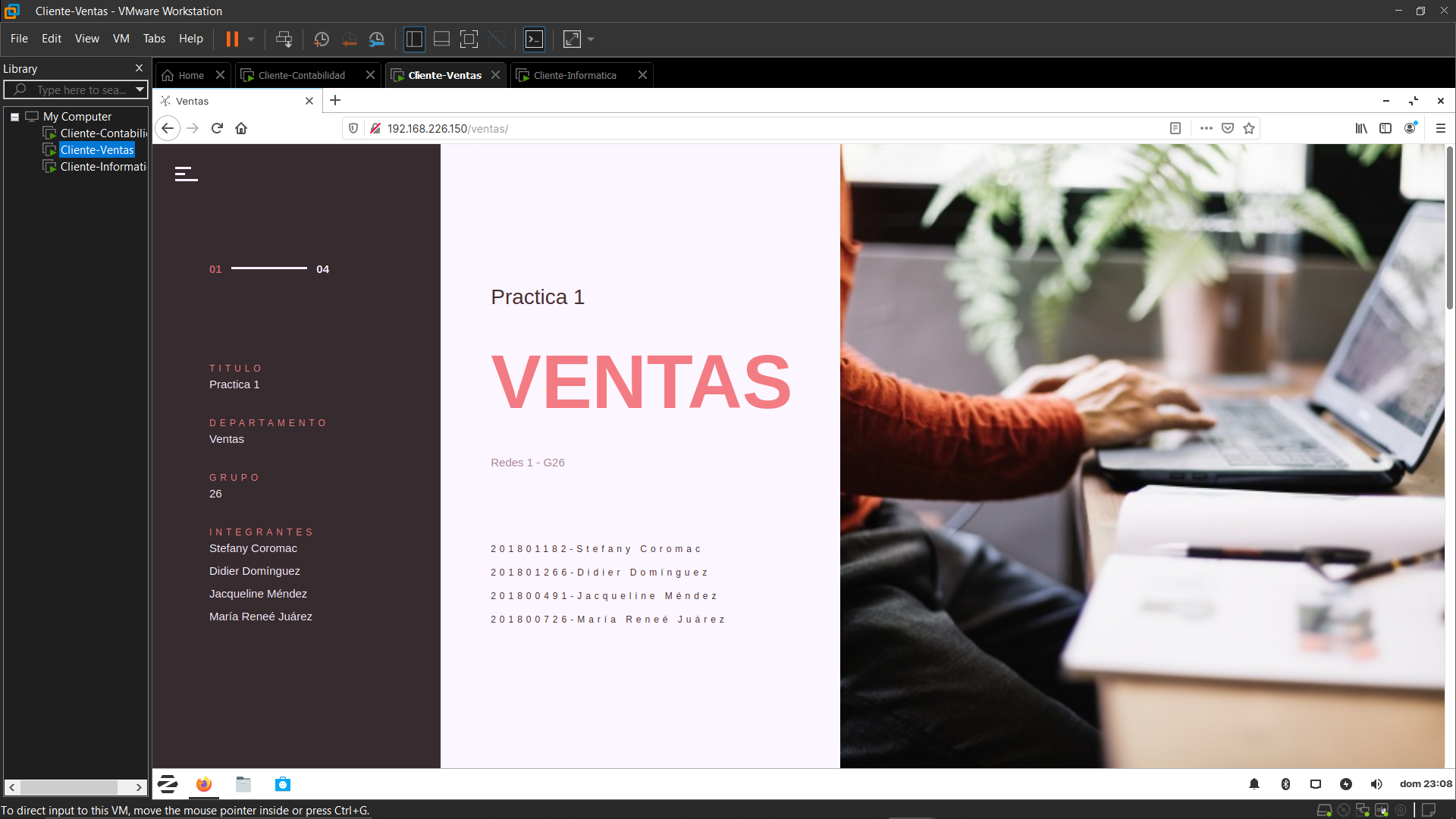Viewport: 1456px width, 819px height.
Task: Toggle Firefox sidebar panel
Action: (x=1385, y=128)
